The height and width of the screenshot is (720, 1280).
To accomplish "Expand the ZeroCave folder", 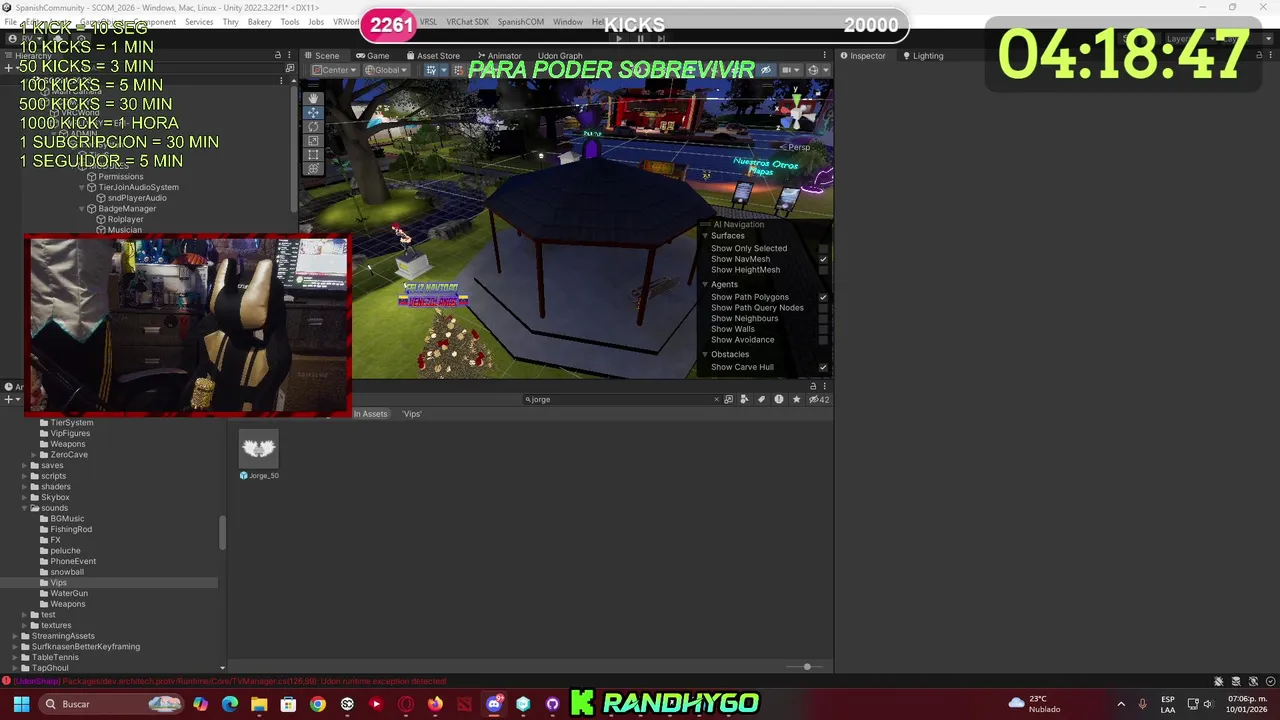I will (x=35, y=455).
